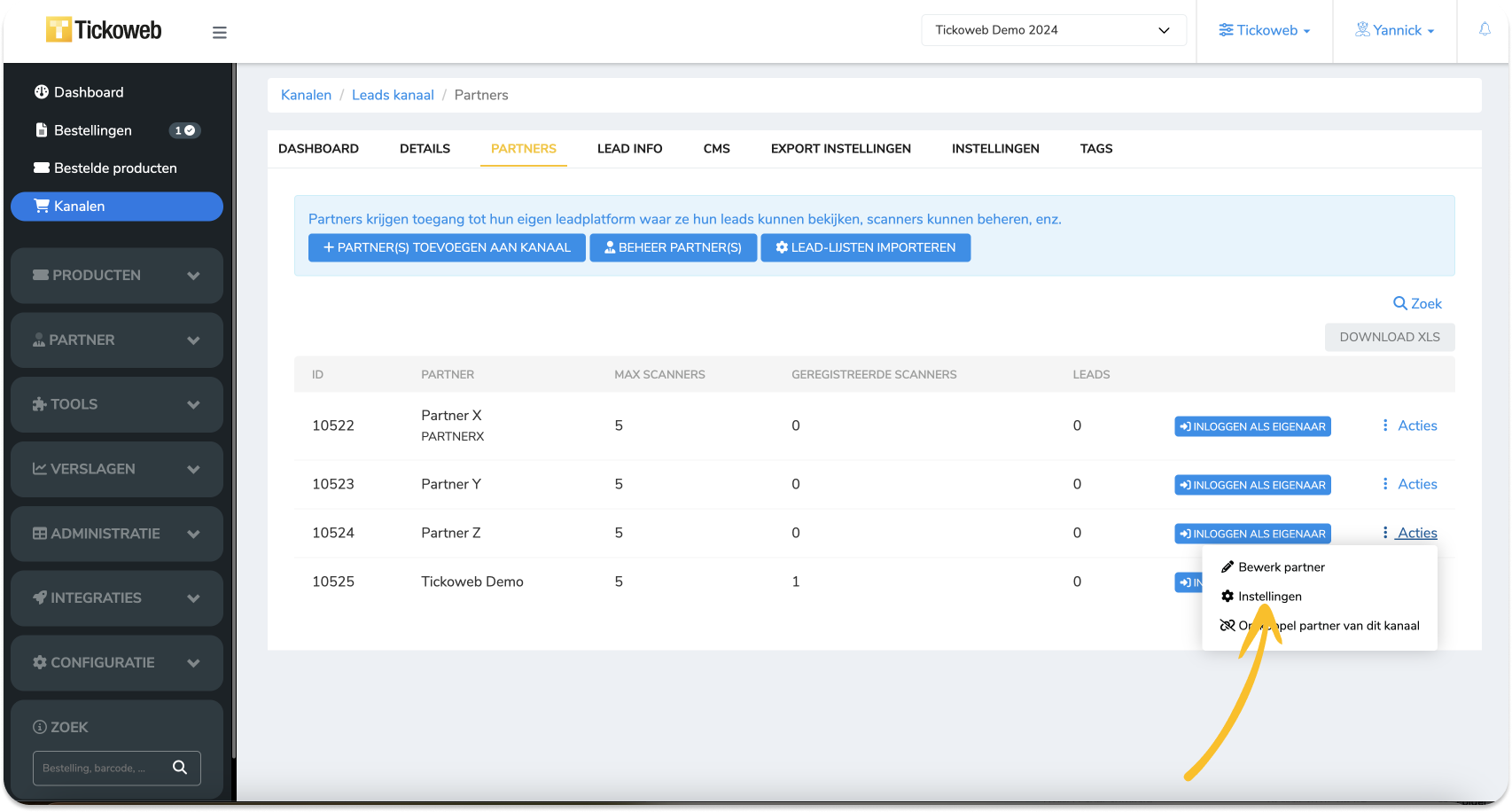Switch to the CMS tab
Screen dimensions: 1512x812
tap(717, 149)
